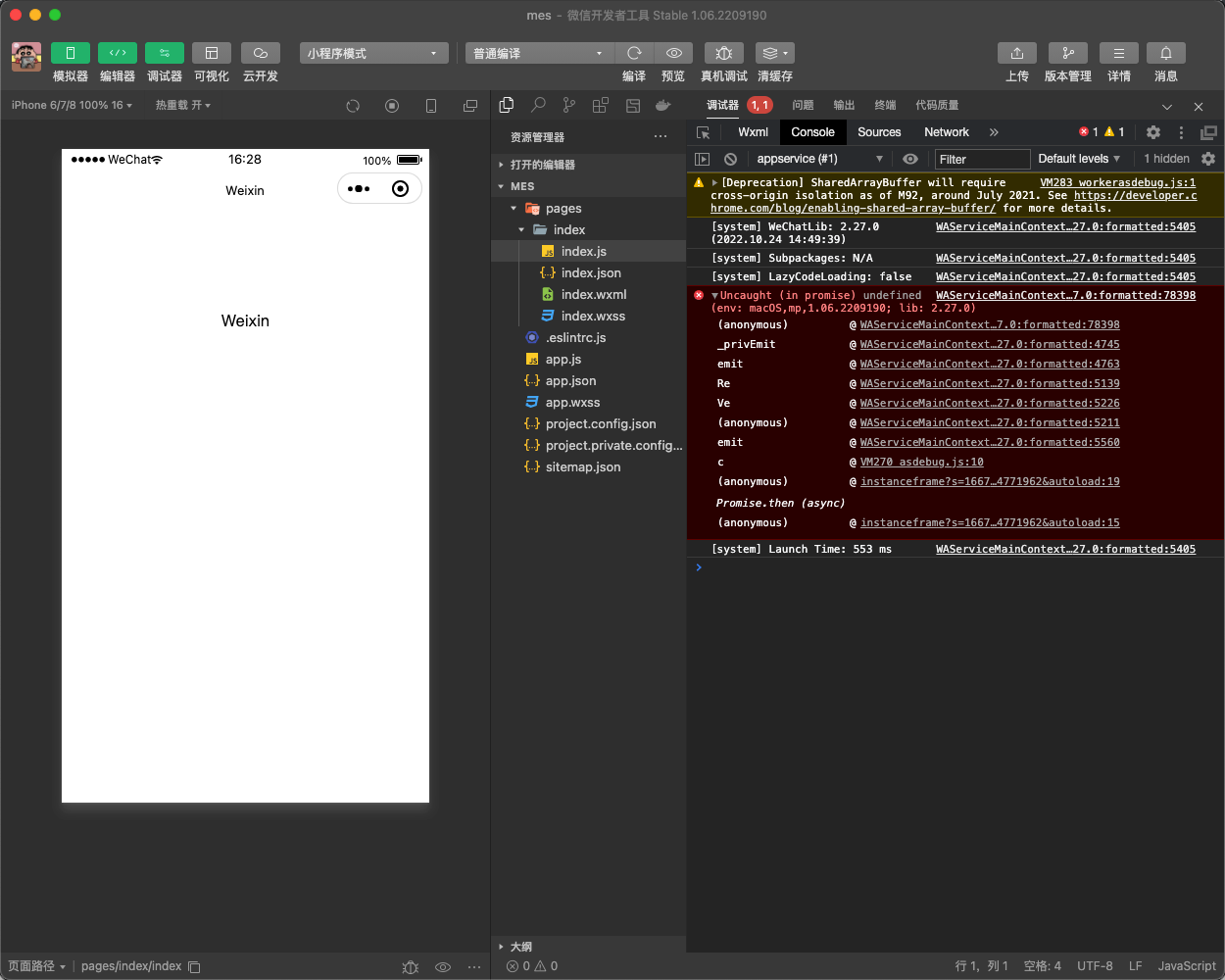This screenshot has width=1225, height=980.
Task: Collapse the pages folder
Action: click(x=588, y=208)
